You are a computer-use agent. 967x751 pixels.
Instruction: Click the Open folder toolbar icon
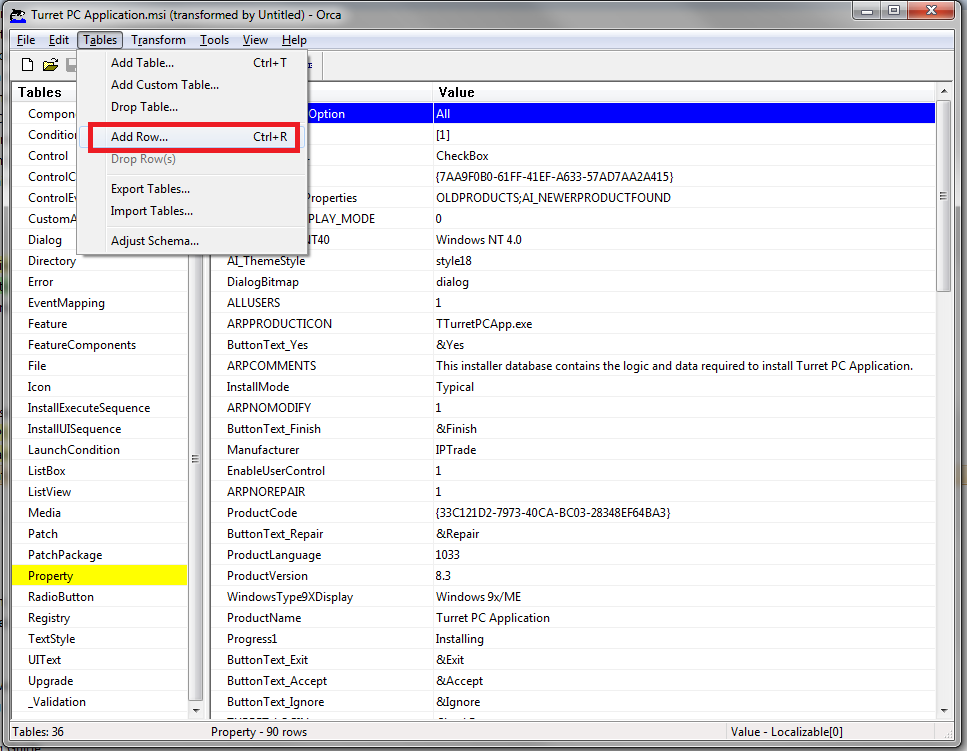pos(51,64)
